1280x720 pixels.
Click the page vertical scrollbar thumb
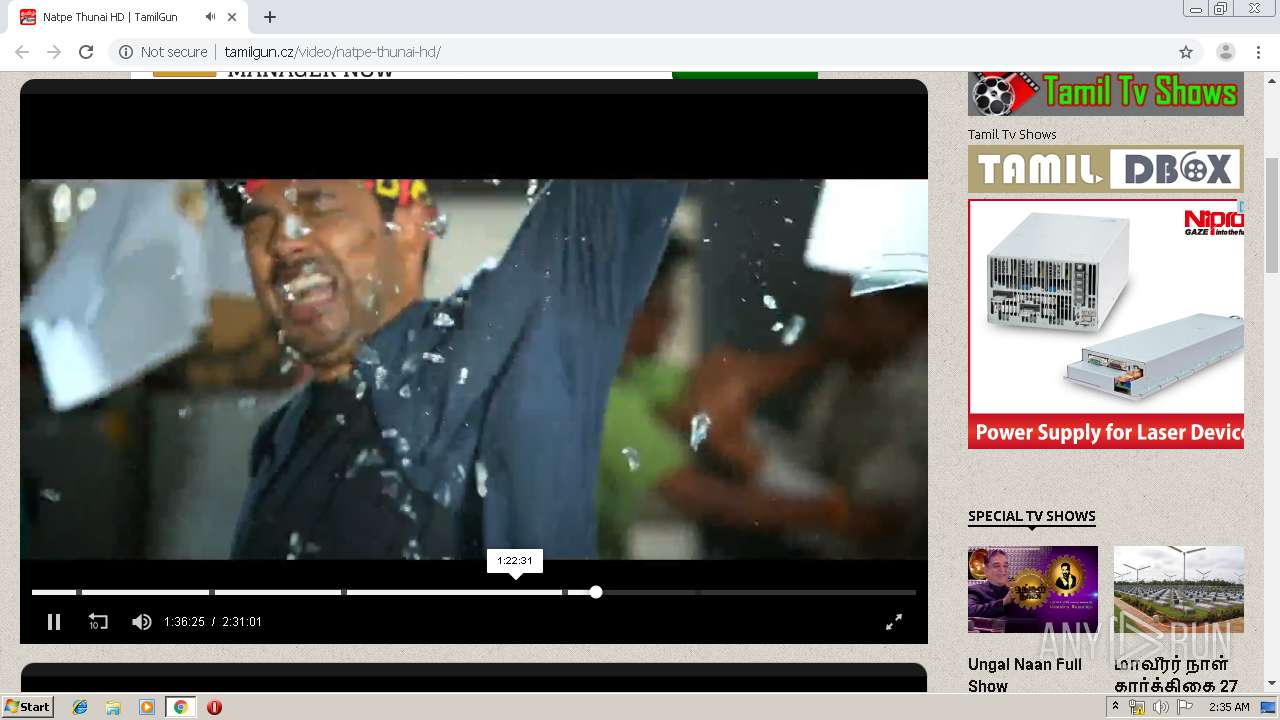pos(1272,215)
